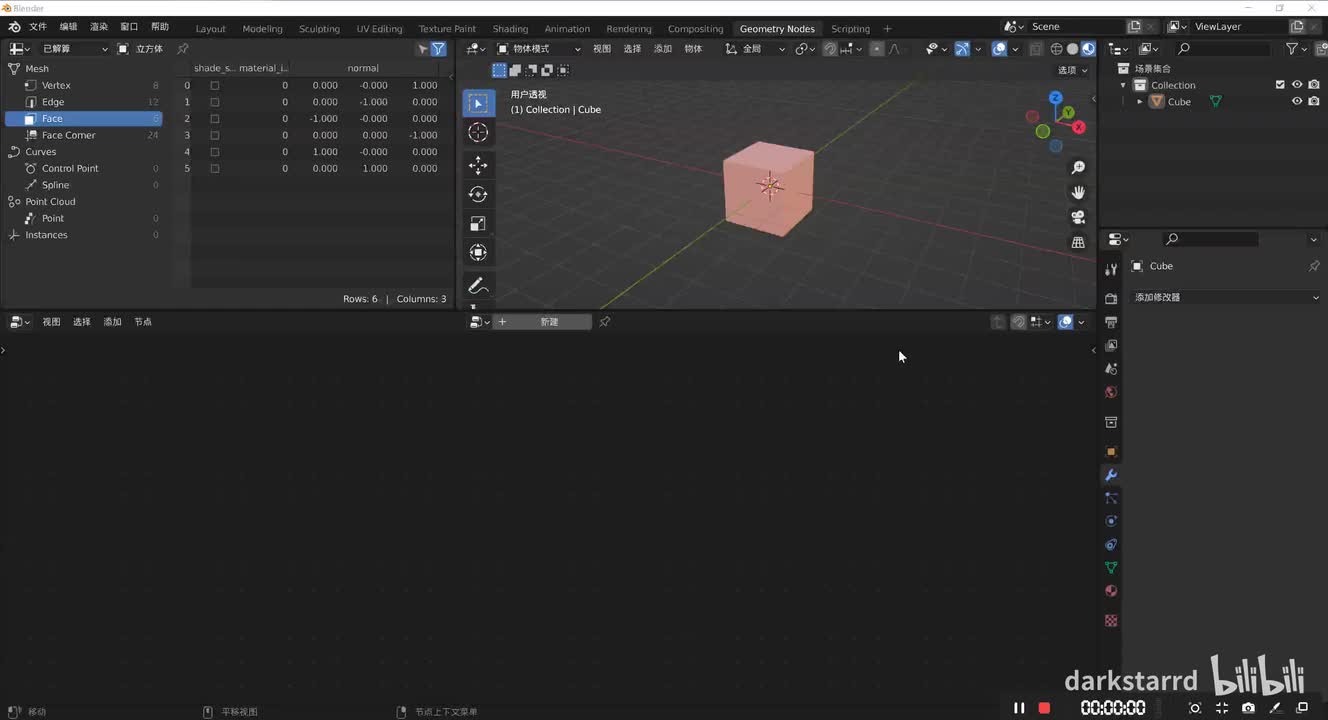Screen dimensions: 1328x720
Task: Pin the node group in node editor
Action: (x=604, y=322)
